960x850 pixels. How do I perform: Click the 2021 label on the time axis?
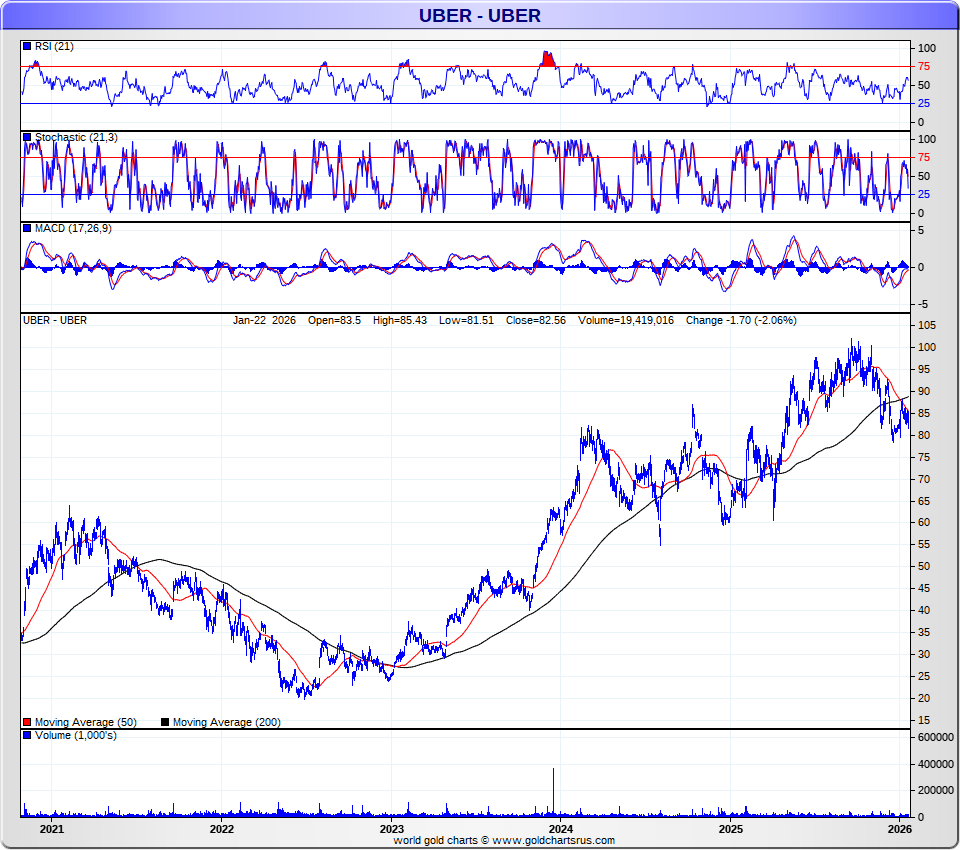point(51,829)
